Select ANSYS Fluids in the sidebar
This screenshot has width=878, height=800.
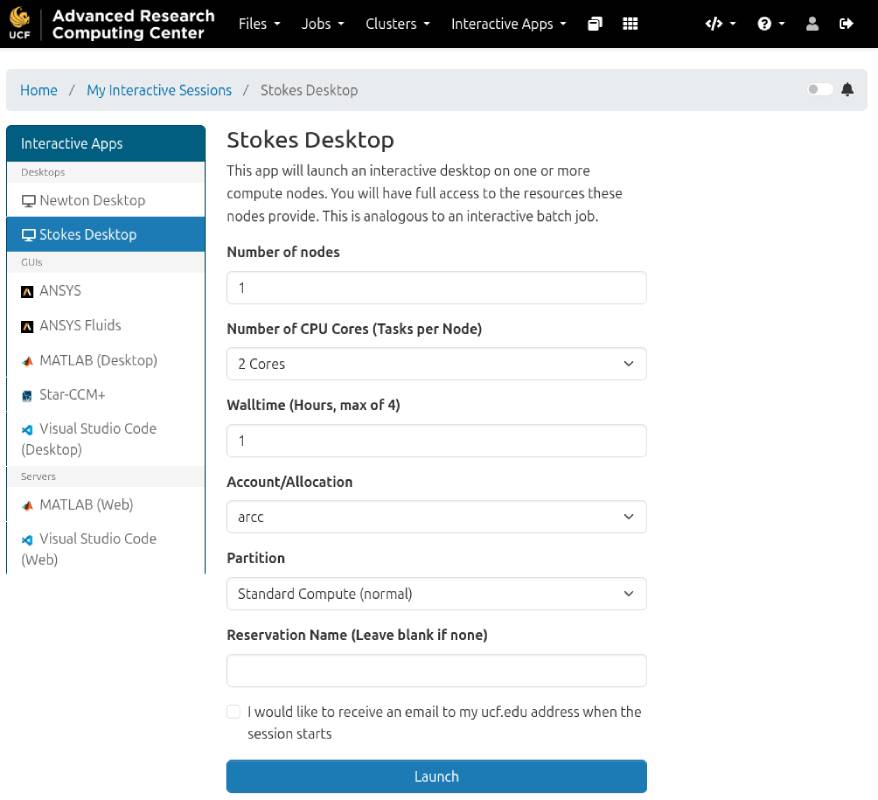[106, 326]
